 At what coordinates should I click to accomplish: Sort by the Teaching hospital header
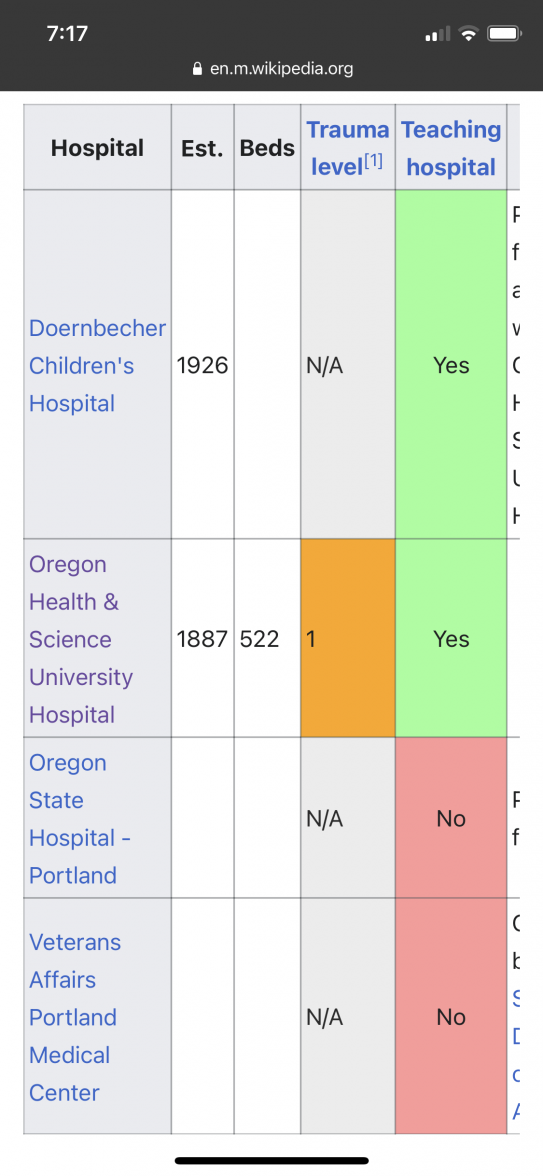pos(451,147)
